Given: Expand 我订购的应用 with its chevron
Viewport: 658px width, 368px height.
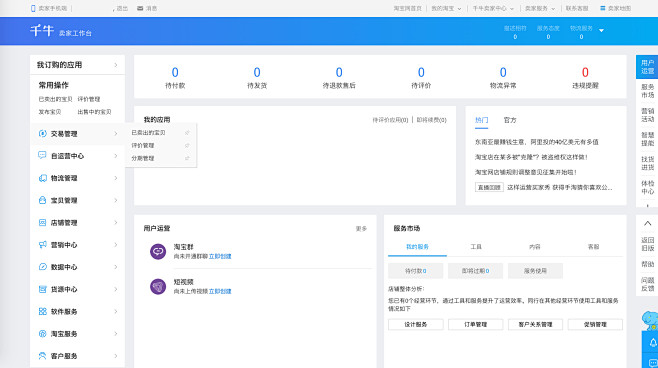Looking at the screenshot, I should [x=116, y=65].
